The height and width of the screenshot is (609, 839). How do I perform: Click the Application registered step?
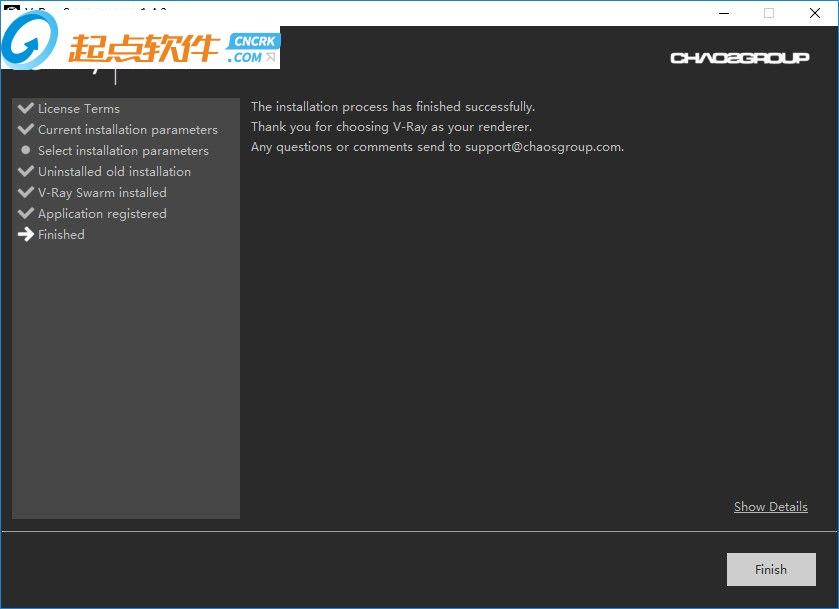click(102, 214)
